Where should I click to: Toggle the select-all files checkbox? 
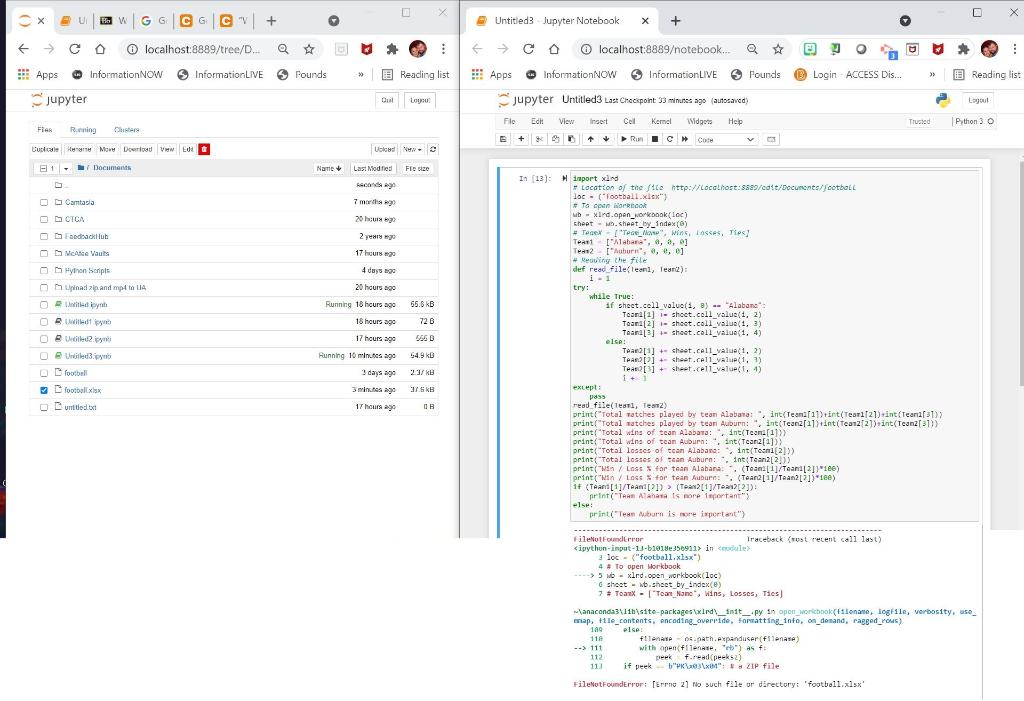tap(43, 168)
